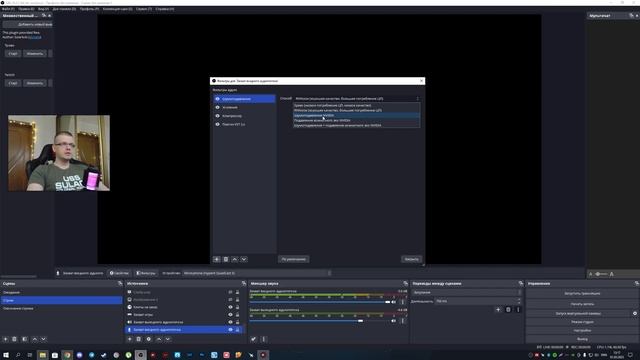This screenshot has height=360, width=640.
Task: Move selected filter down in filters dialog
Action: coord(244,259)
